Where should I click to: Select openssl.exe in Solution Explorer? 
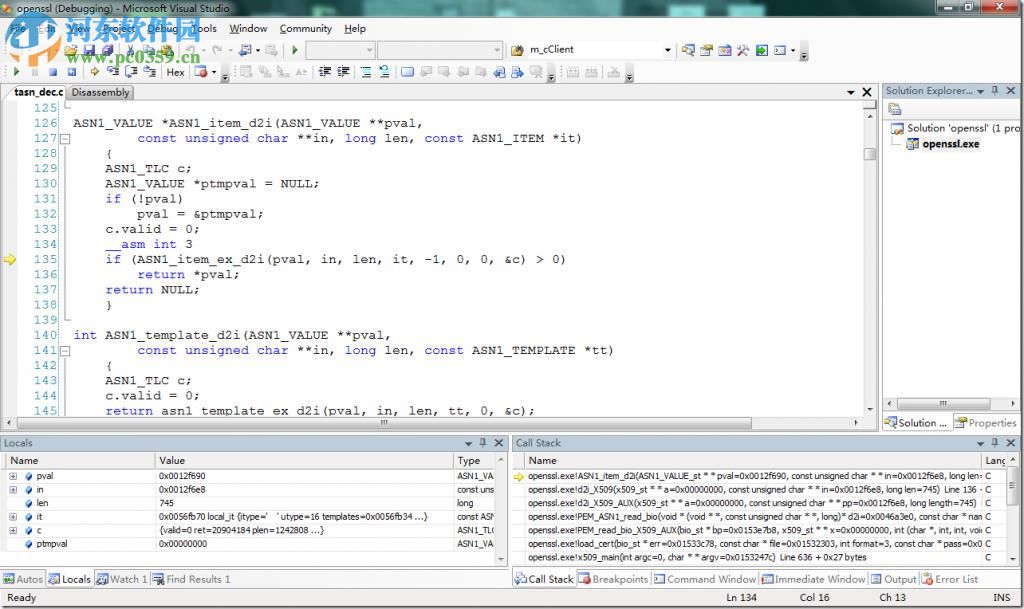click(x=950, y=144)
